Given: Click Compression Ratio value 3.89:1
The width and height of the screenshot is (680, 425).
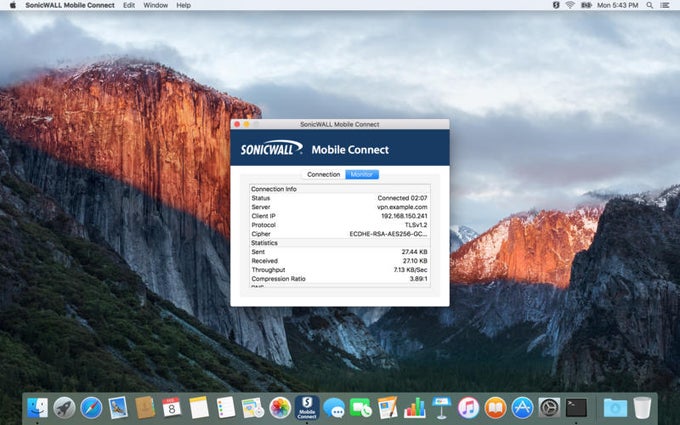Looking at the screenshot, I should [418, 279].
